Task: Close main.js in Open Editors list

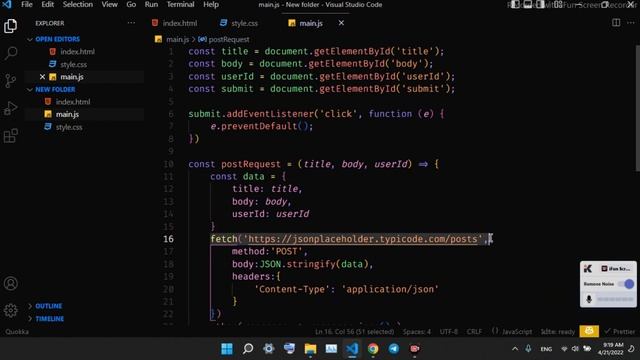Action: coord(42,77)
